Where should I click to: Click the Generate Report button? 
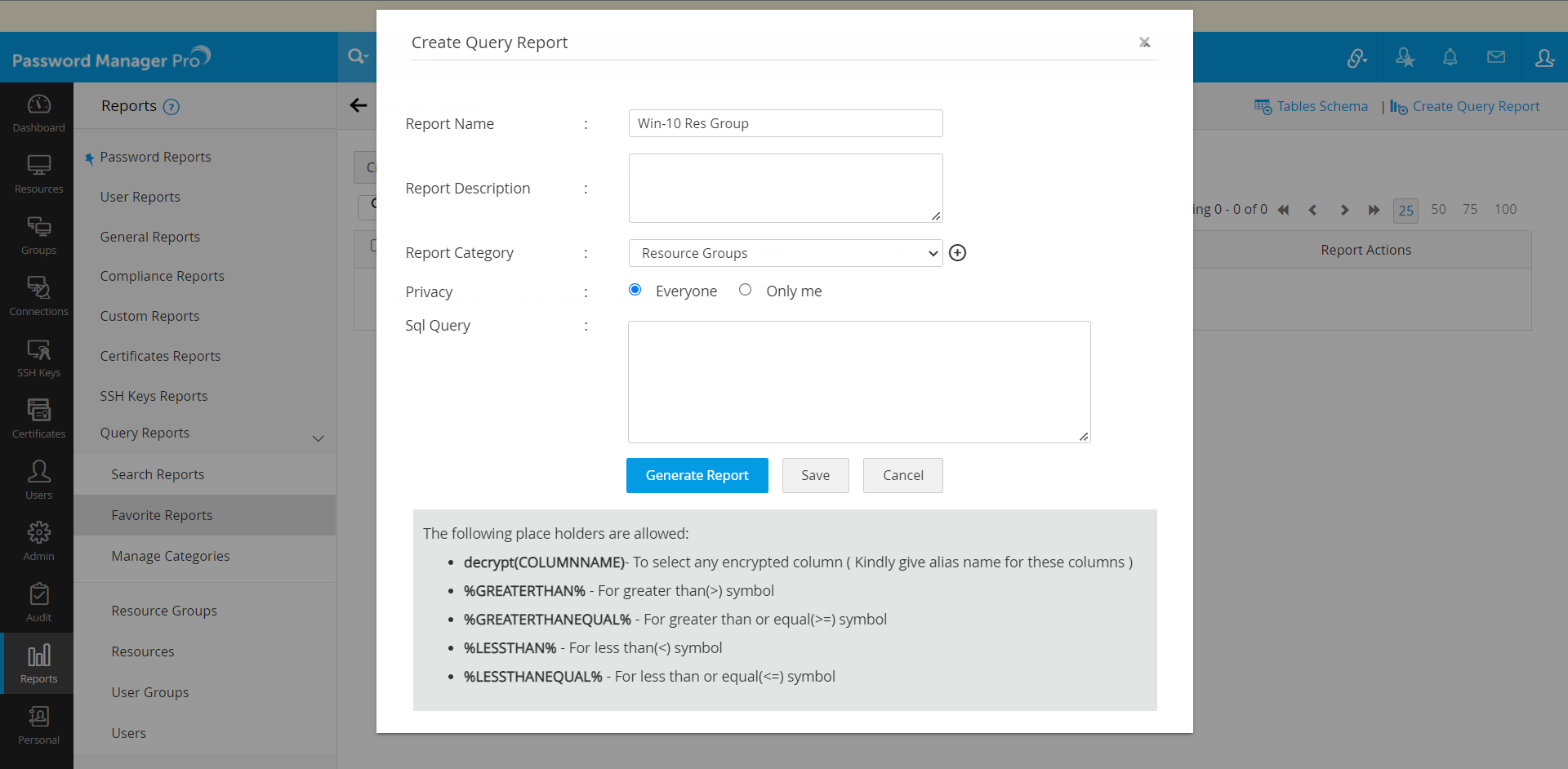[x=697, y=475]
